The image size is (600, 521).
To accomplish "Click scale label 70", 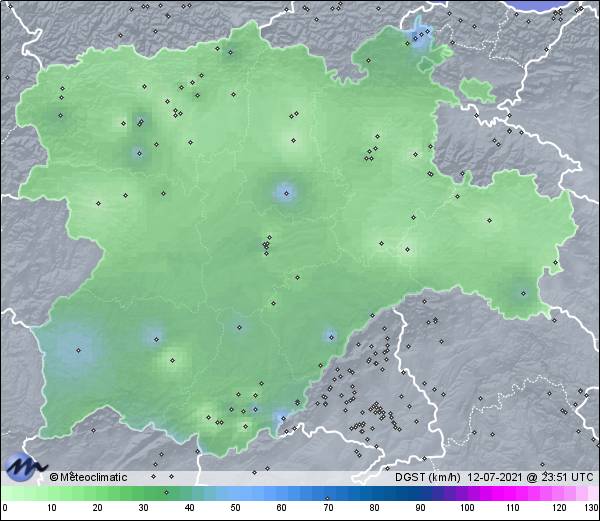I will coord(328,508).
